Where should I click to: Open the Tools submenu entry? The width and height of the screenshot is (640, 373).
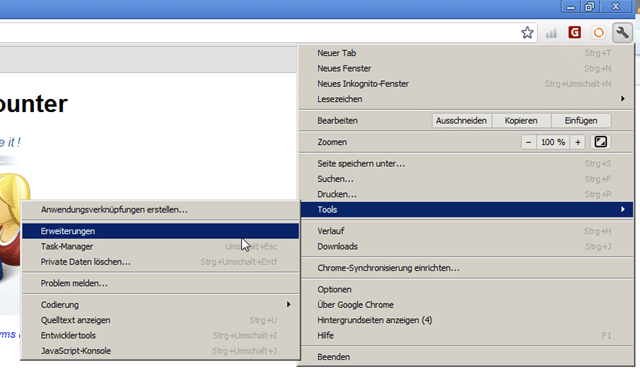466,210
